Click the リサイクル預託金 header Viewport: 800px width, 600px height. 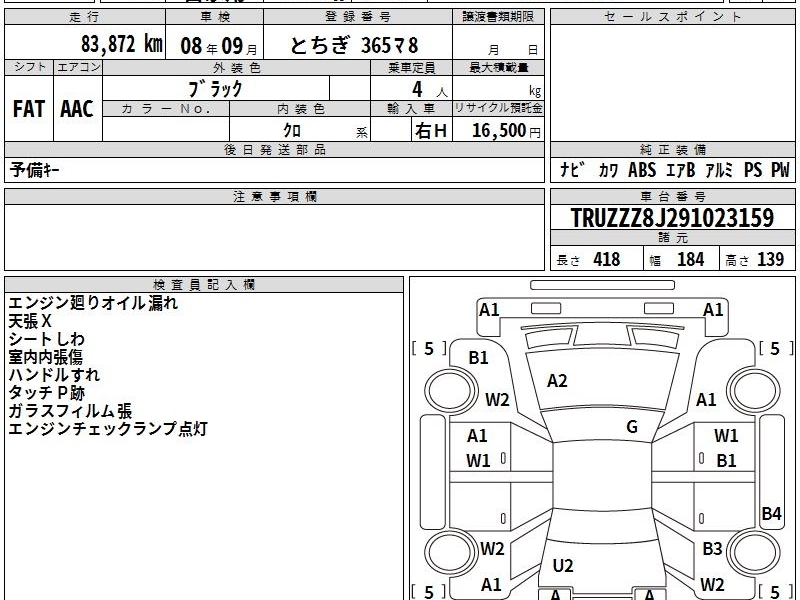click(498, 108)
